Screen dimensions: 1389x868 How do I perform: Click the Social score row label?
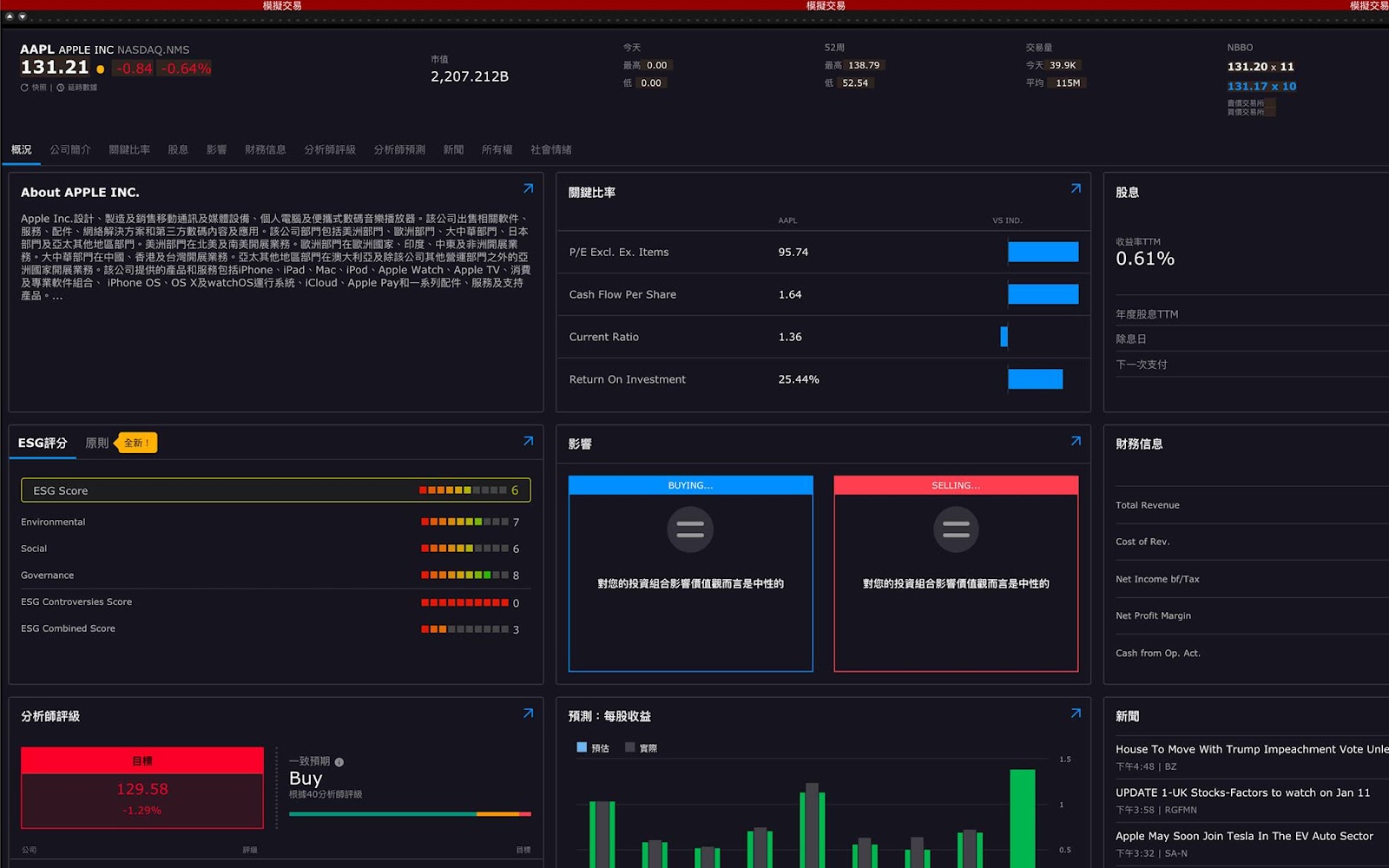[34, 549]
